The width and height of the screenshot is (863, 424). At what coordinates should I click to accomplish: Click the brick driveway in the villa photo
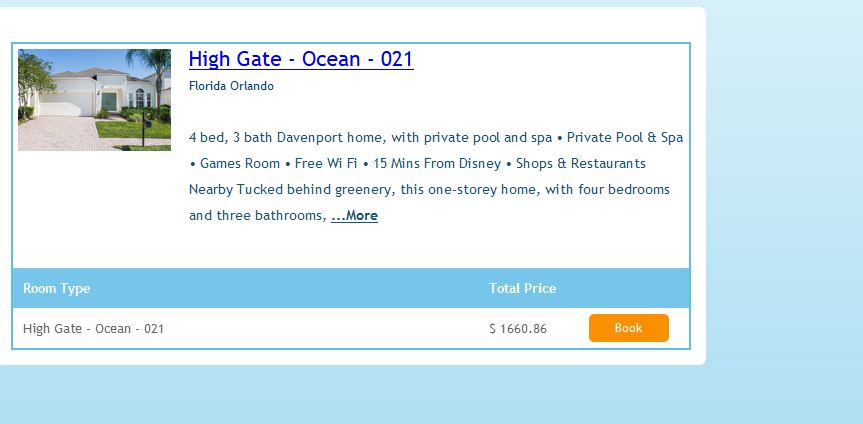60,133
